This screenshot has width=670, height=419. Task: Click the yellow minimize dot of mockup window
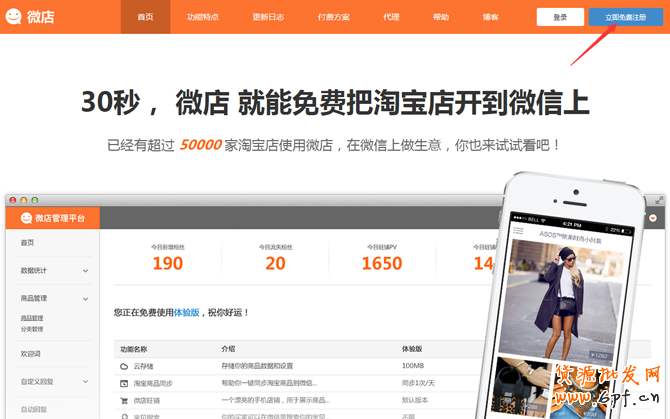click(x=24, y=200)
